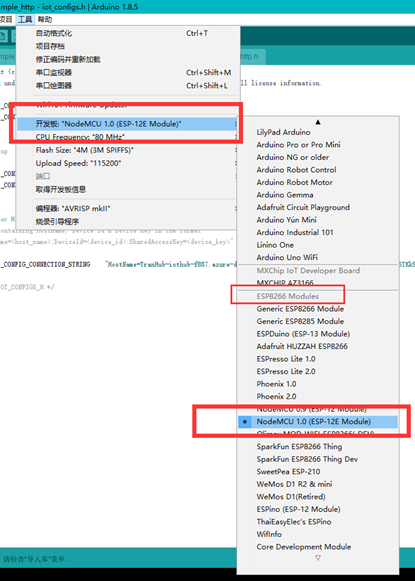The width and height of the screenshot is (415, 581).
Task: Click 取得开发板信息 entry
Action: point(126,189)
